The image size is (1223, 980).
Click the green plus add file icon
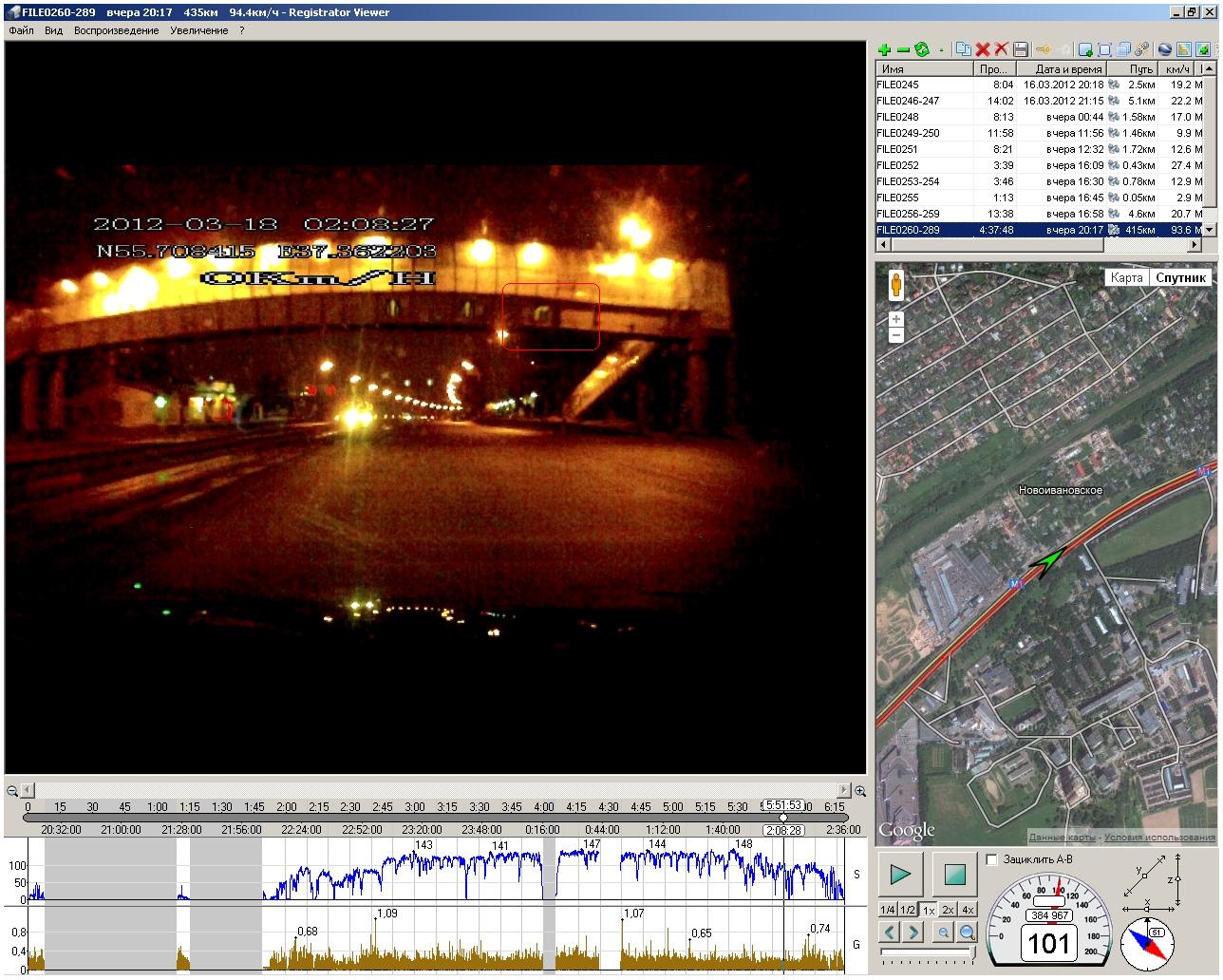click(x=884, y=49)
